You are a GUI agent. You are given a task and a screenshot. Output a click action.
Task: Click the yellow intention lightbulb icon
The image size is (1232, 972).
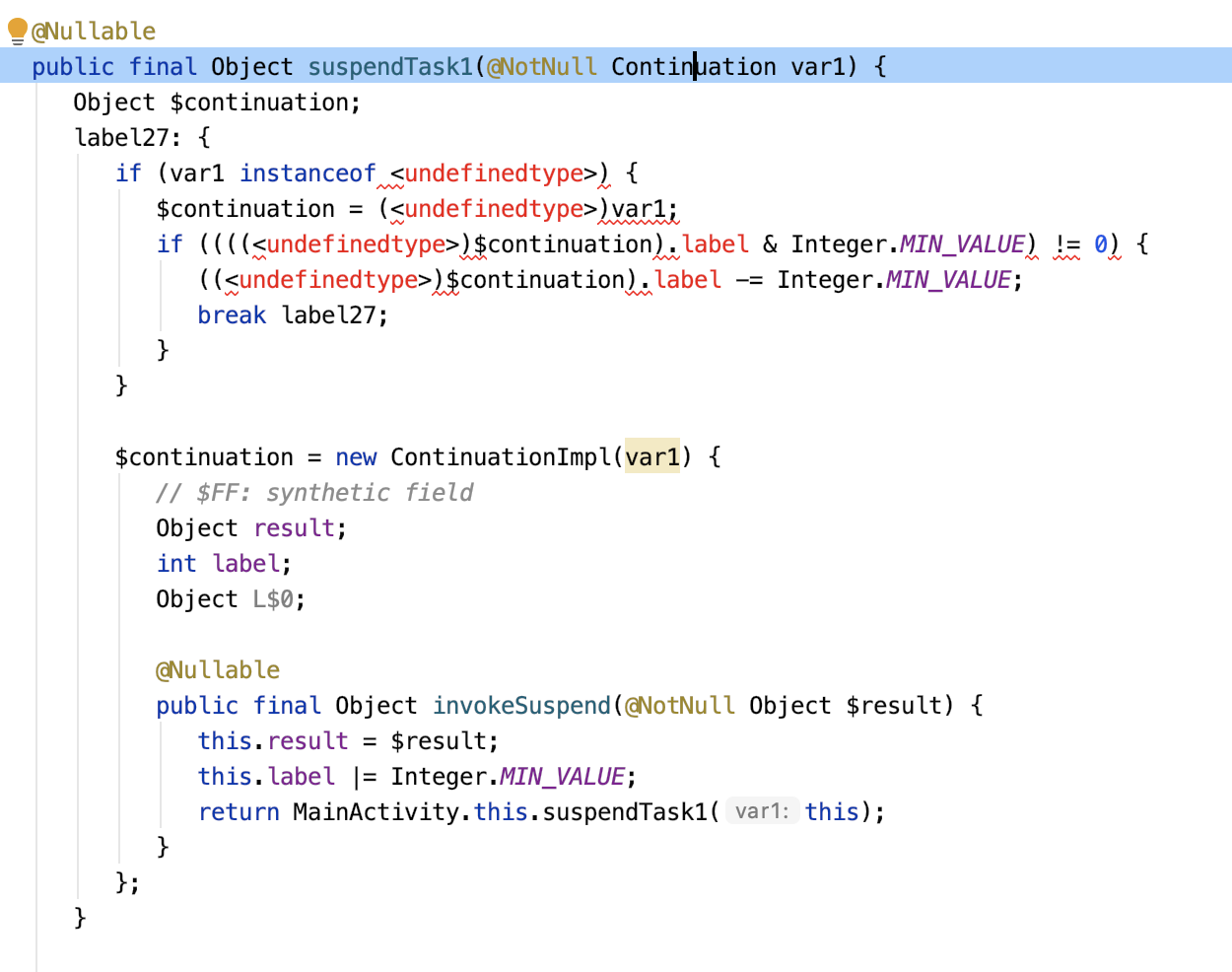tap(16, 29)
